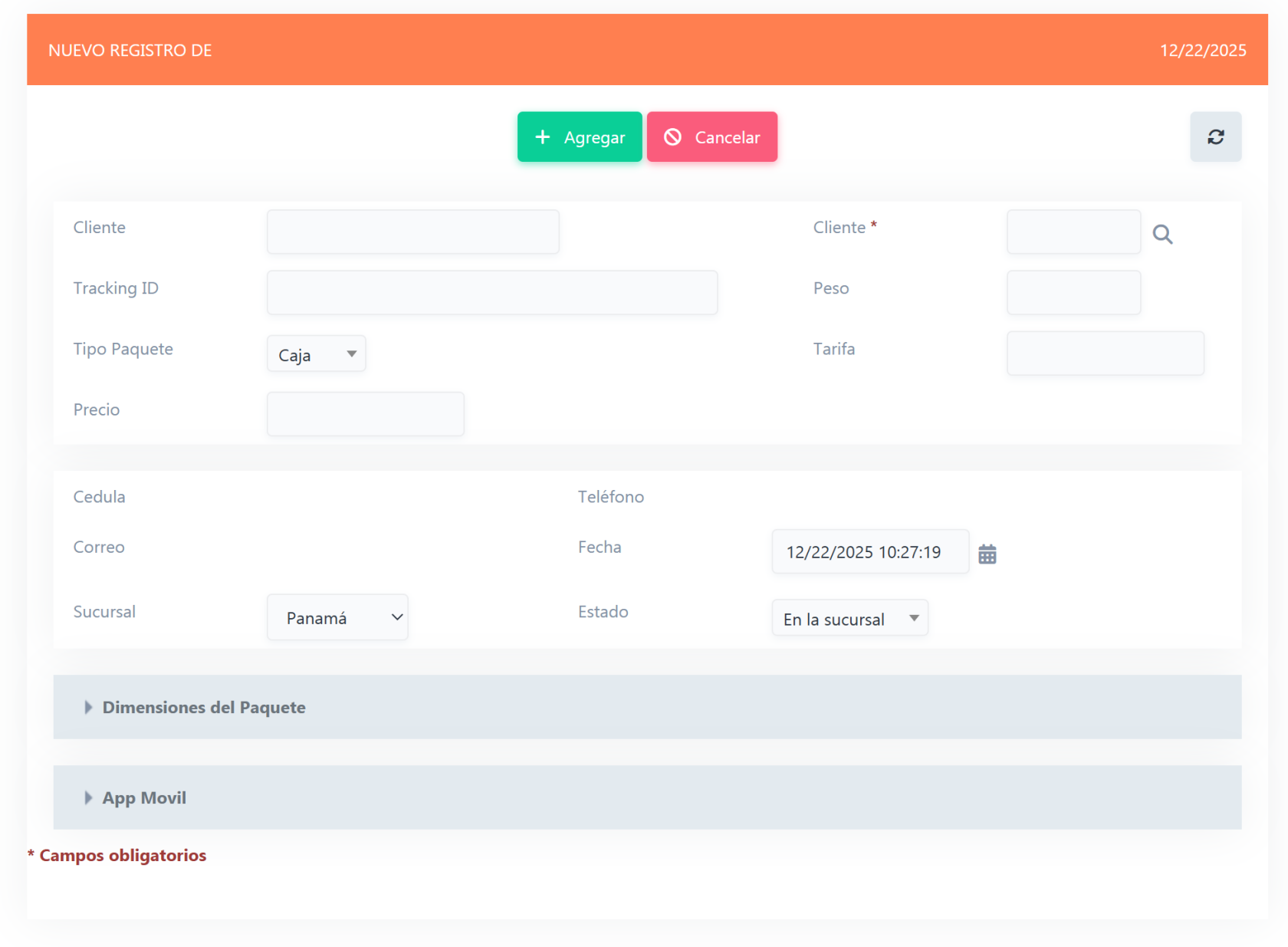Click the left Cliente text field
Image resolution: width=1288 pixels, height=947 pixels.
(412, 232)
